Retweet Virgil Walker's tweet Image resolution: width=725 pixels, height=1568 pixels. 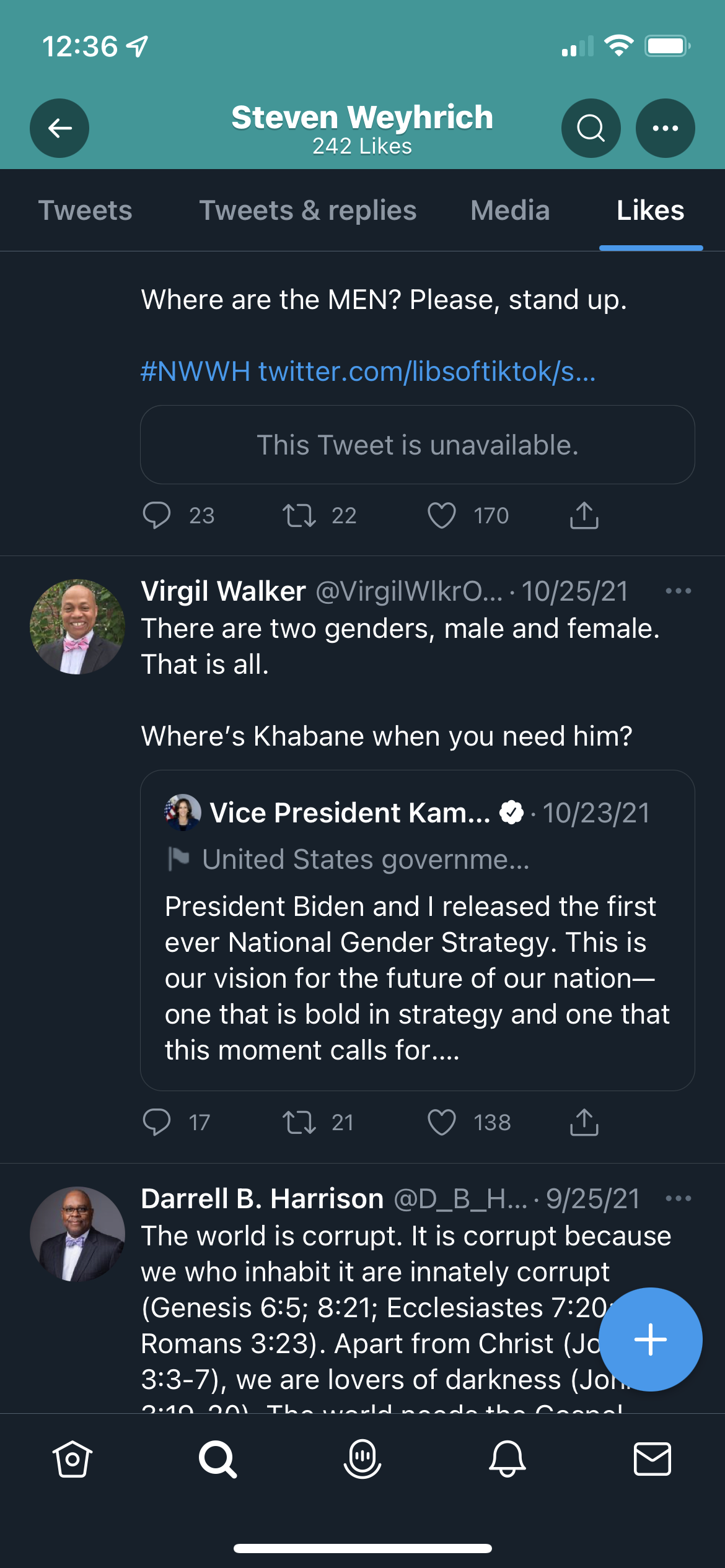click(x=299, y=1122)
